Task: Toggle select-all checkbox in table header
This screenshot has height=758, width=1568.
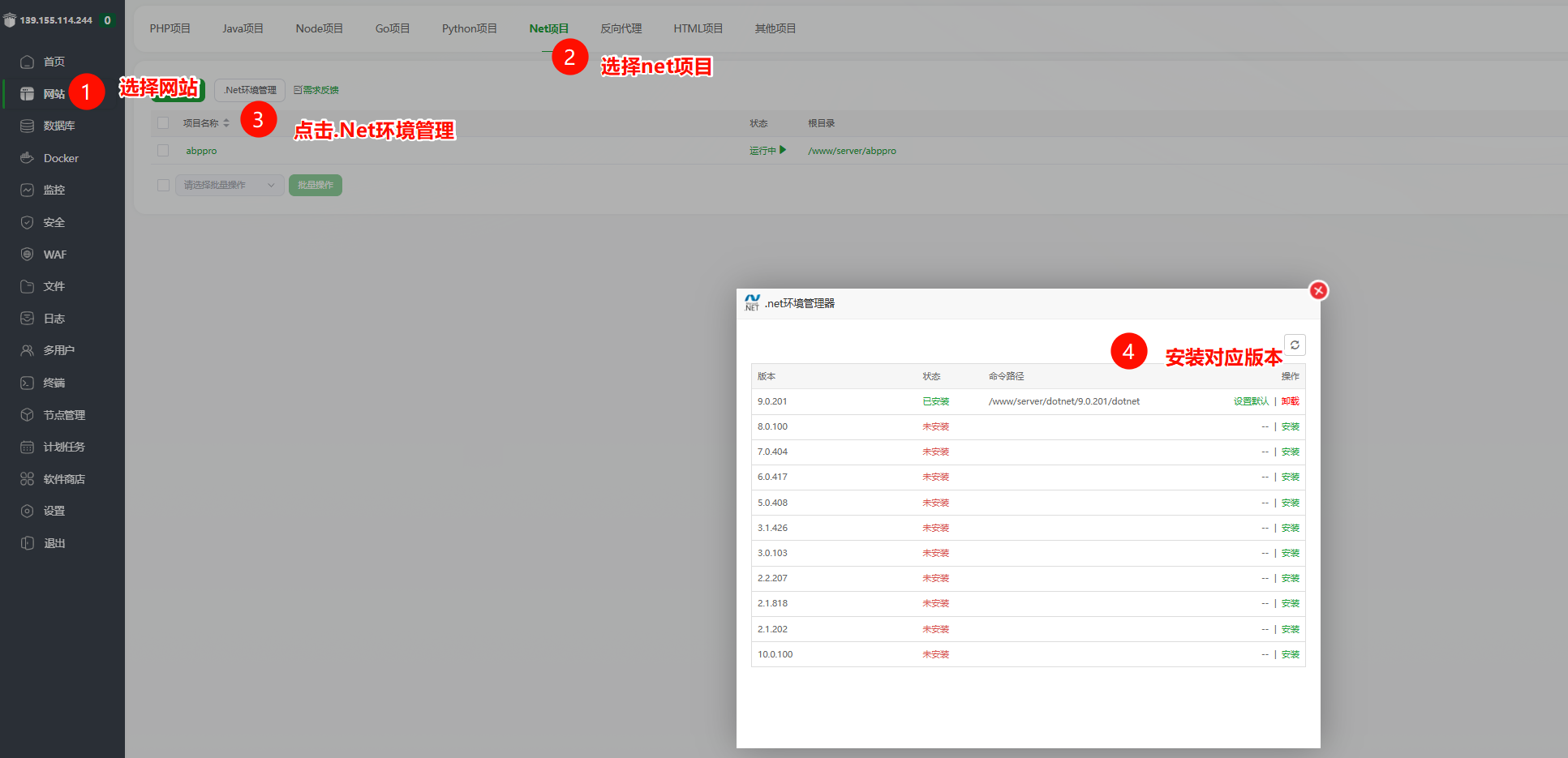Action: (163, 123)
